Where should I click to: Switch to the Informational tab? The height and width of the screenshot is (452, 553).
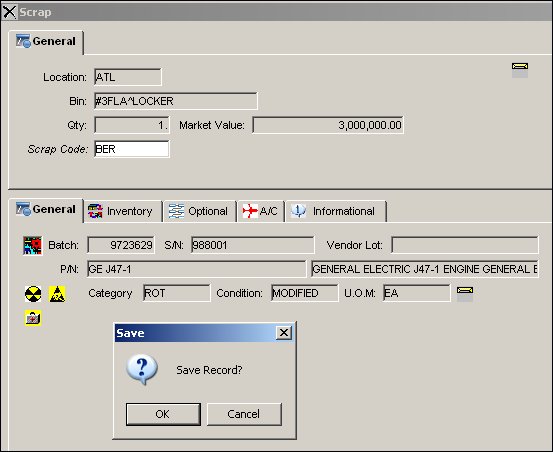336,211
